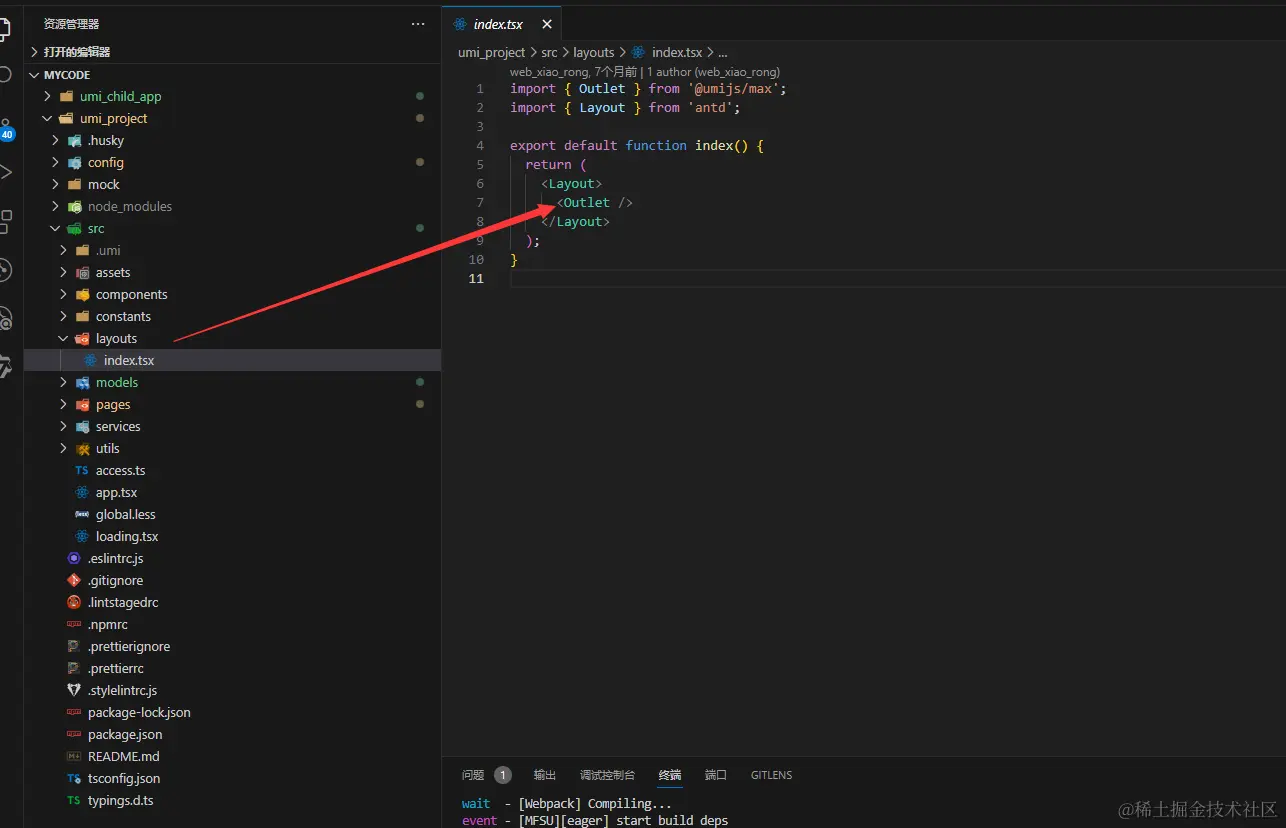Open the README.md file
The width and height of the screenshot is (1286, 828).
point(232,757)
